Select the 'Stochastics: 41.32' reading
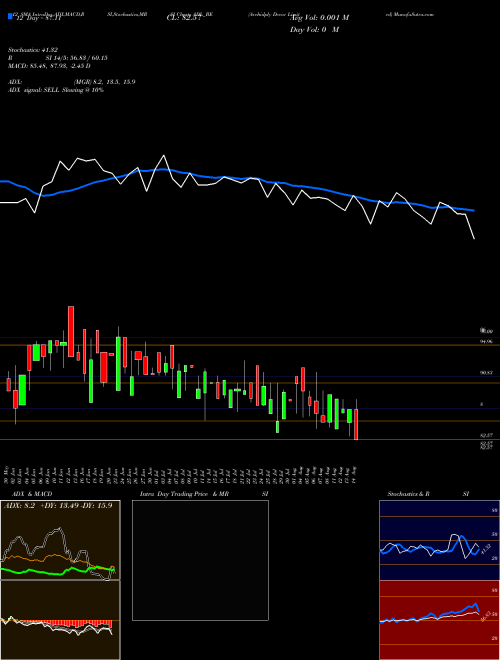500x660 pixels. (31, 51)
